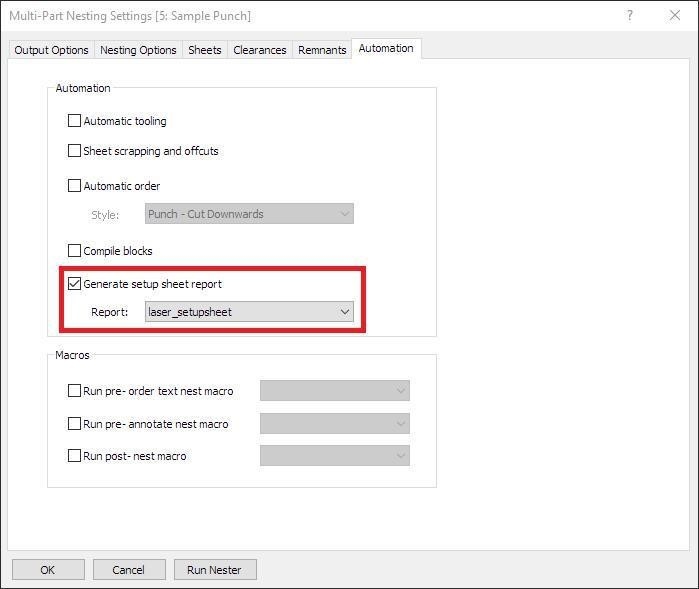Uncheck Generate setup sheet report

pyautogui.click(x=74, y=284)
